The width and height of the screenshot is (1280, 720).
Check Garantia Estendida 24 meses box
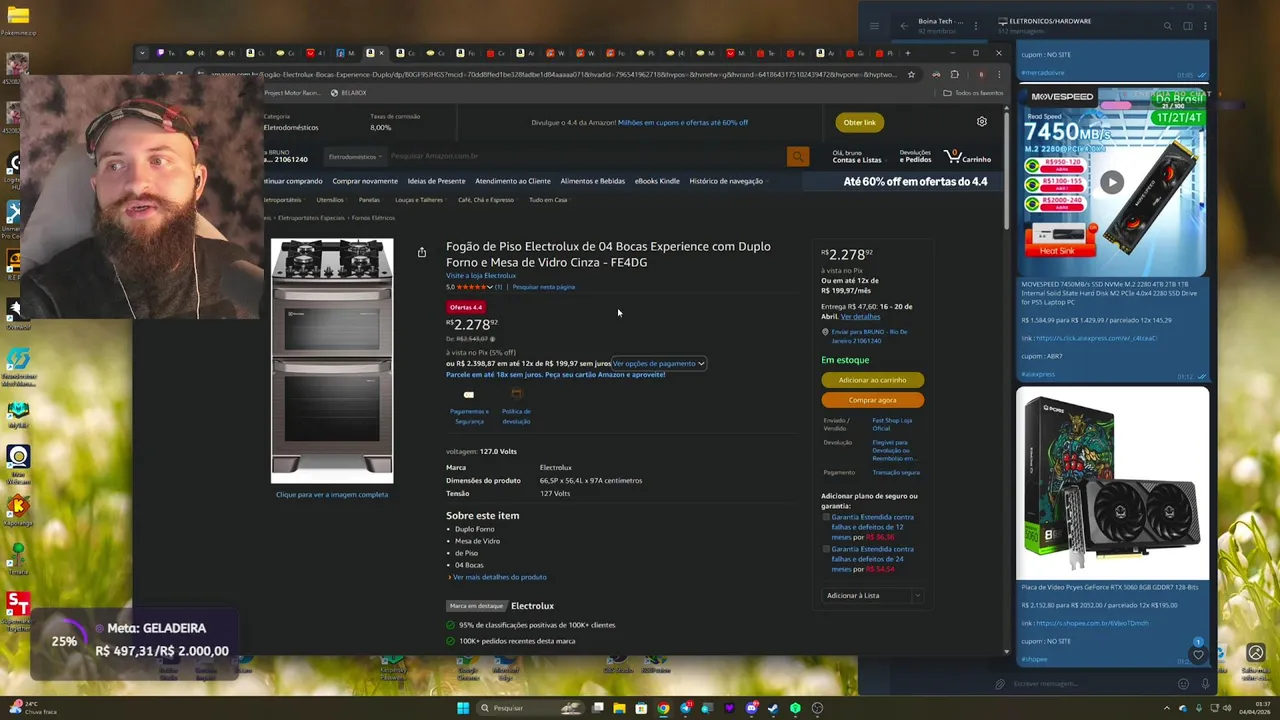tap(826, 549)
